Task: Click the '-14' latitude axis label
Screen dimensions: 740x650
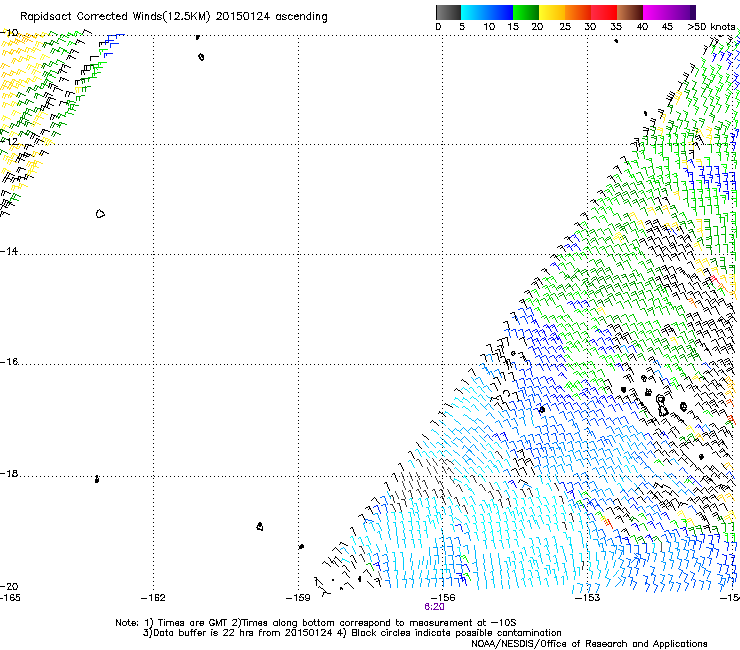Action: (9, 251)
